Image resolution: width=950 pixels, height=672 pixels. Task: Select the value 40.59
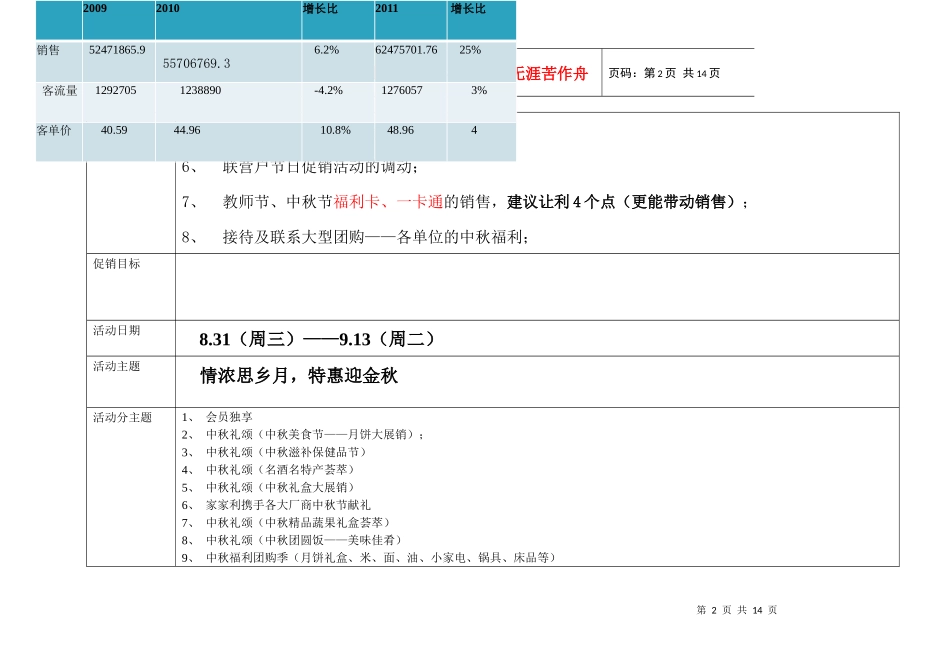point(114,130)
